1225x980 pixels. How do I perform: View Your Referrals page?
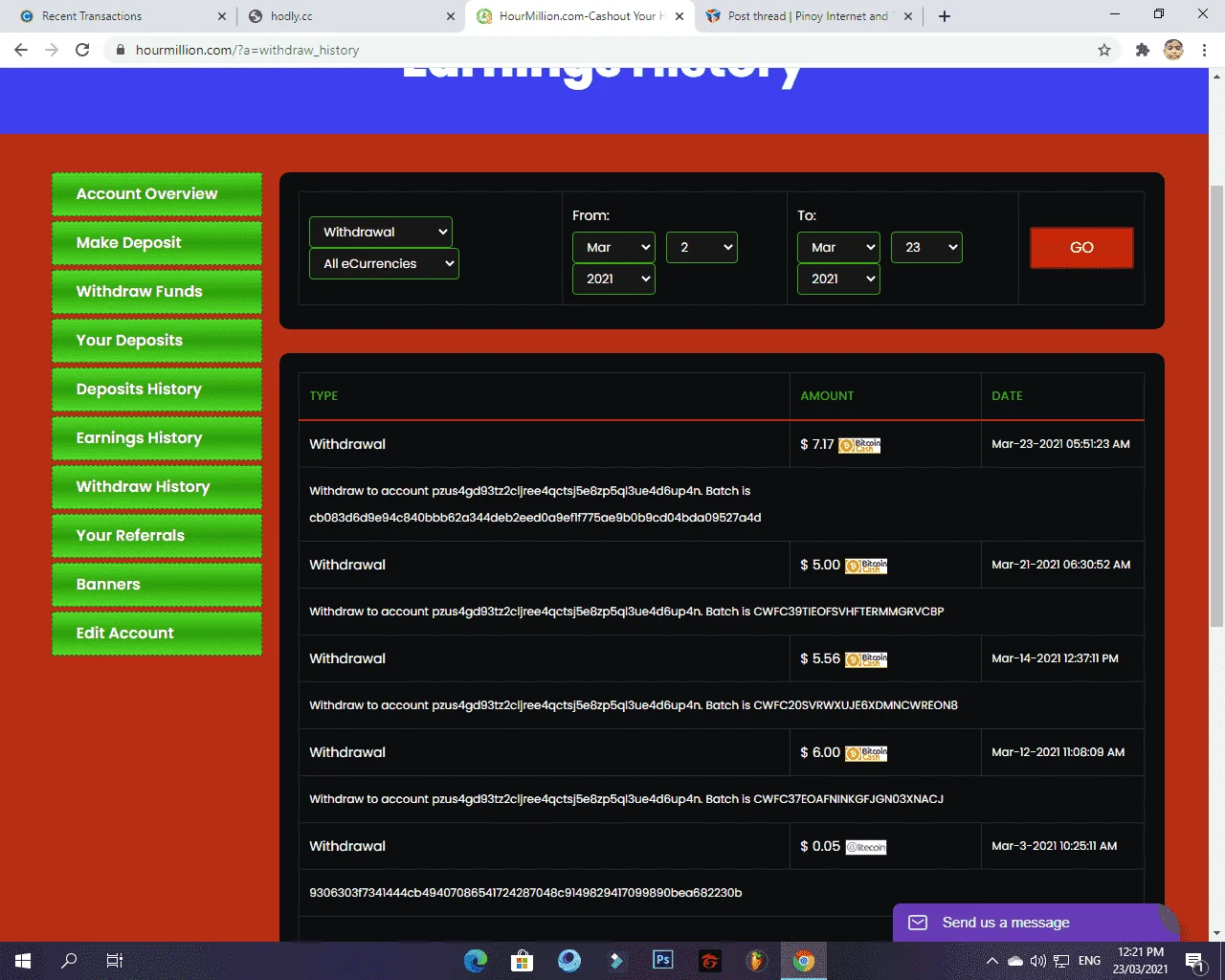(157, 536)
